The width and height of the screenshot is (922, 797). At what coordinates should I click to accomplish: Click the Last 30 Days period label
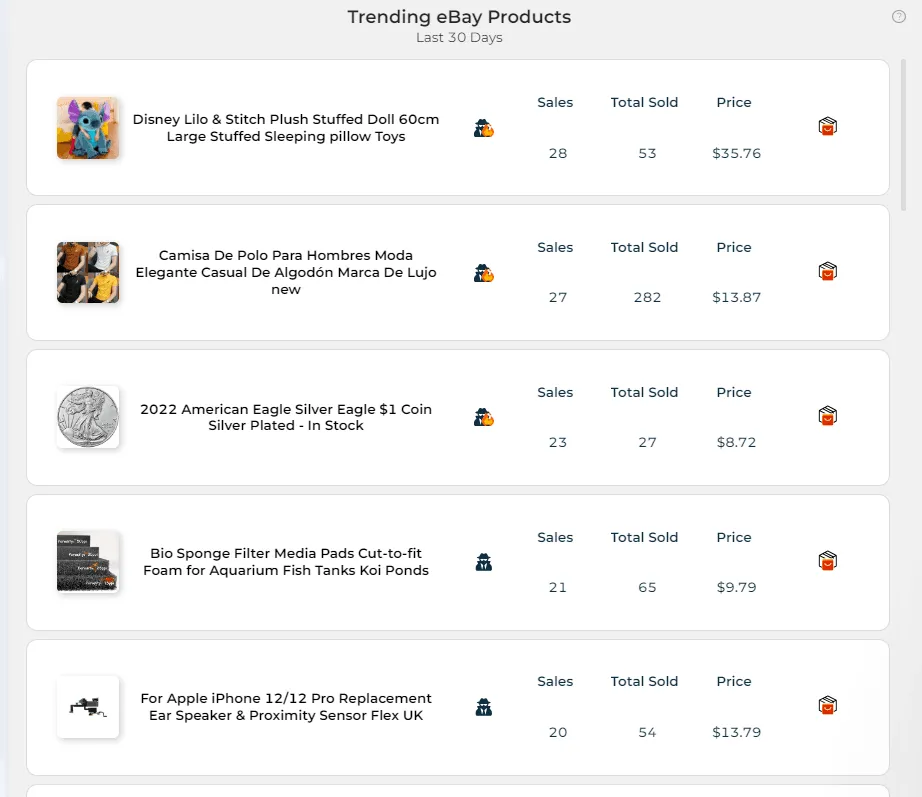click(460, 37)
